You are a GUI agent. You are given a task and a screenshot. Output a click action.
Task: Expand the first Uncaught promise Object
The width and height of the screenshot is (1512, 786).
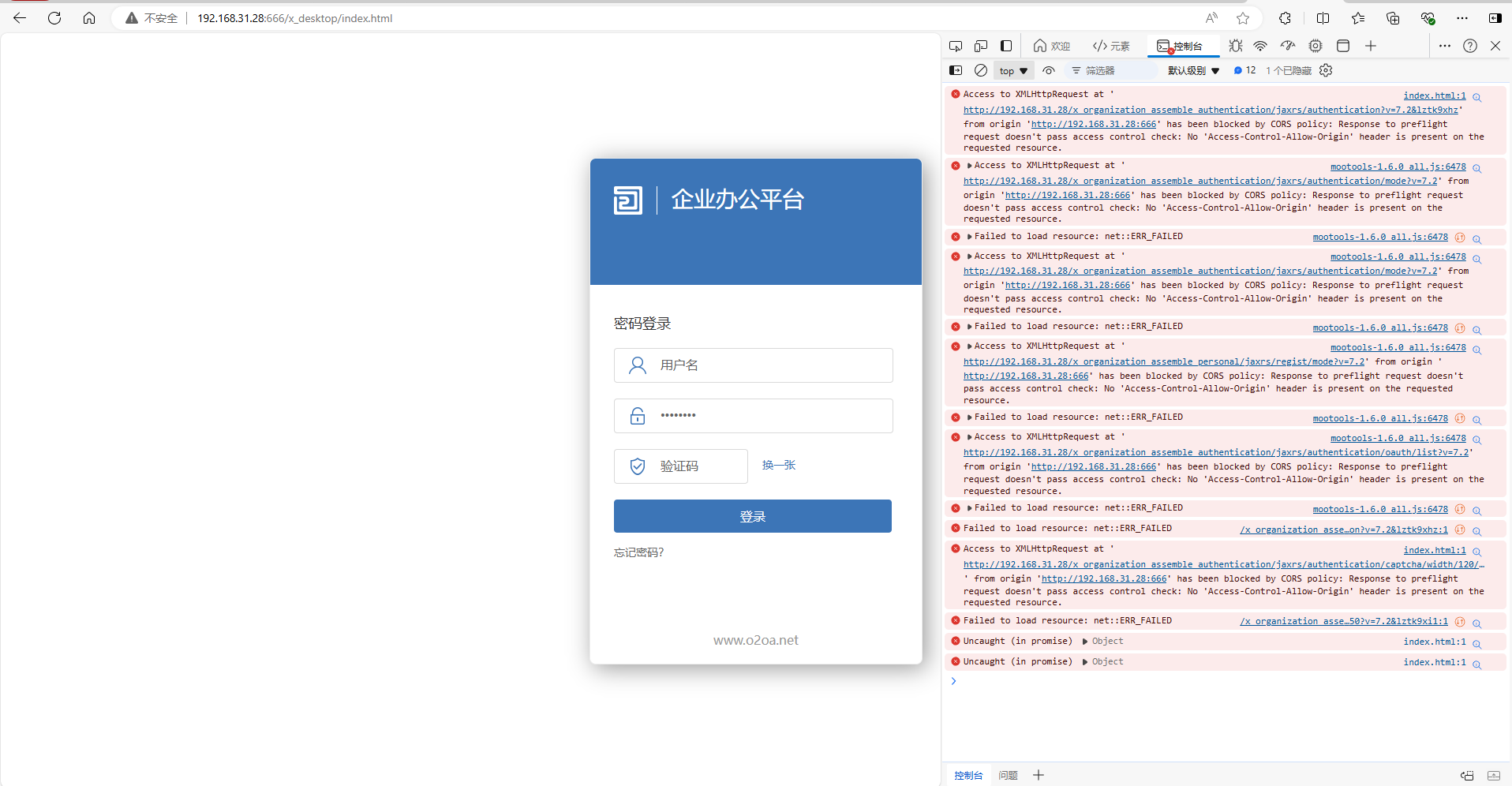coord(1085,642)
